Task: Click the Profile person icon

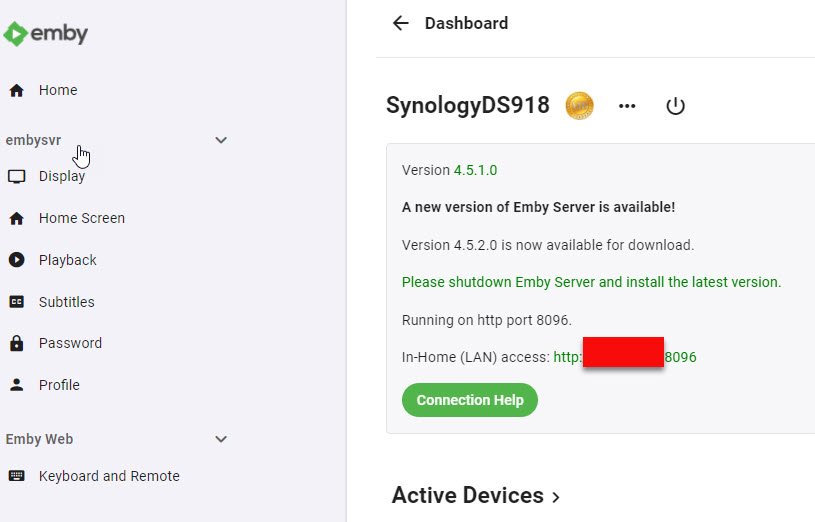Action: click(16, 385)
